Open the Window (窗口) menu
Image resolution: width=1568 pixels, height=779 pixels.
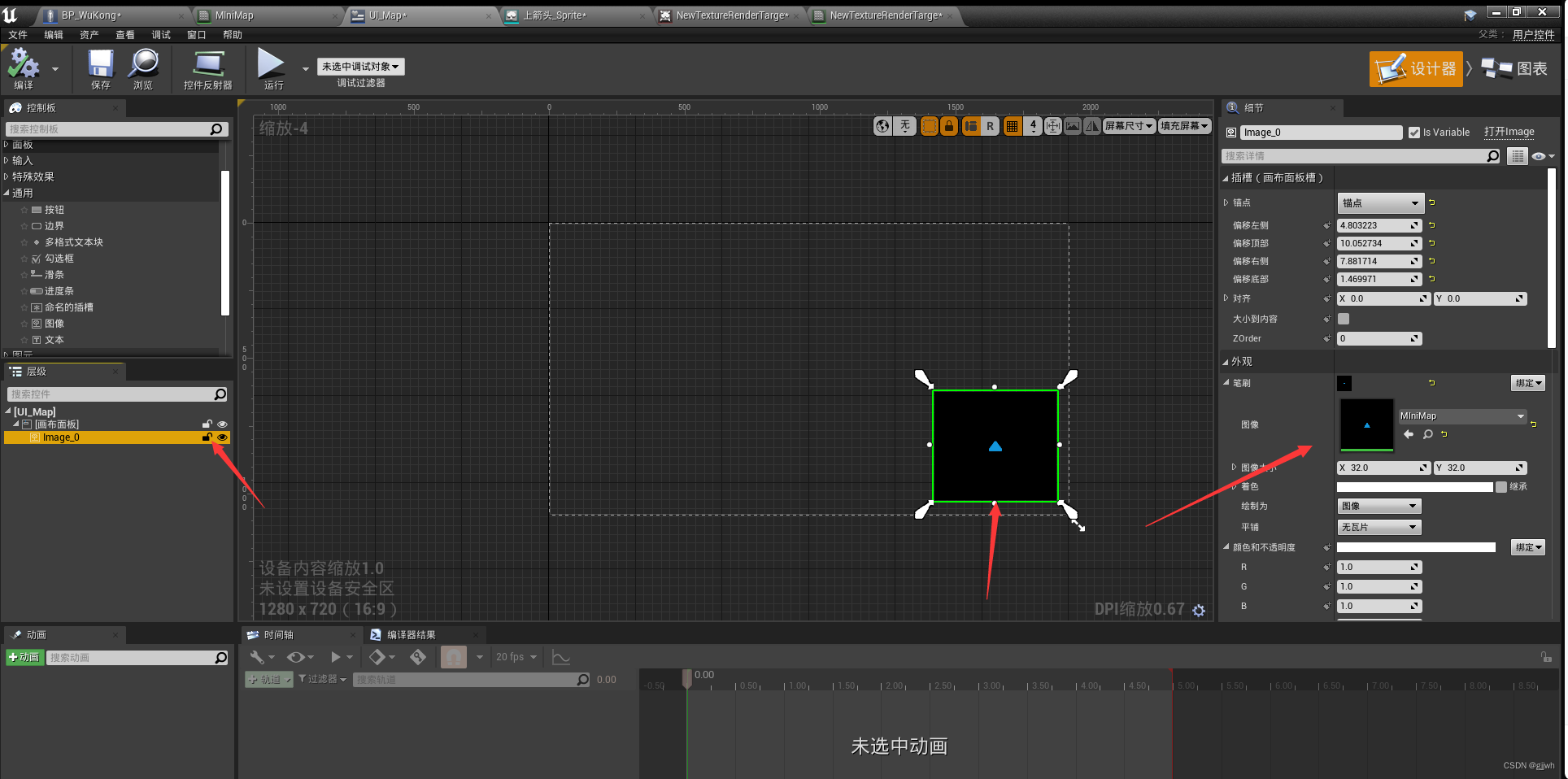[197, 35]
